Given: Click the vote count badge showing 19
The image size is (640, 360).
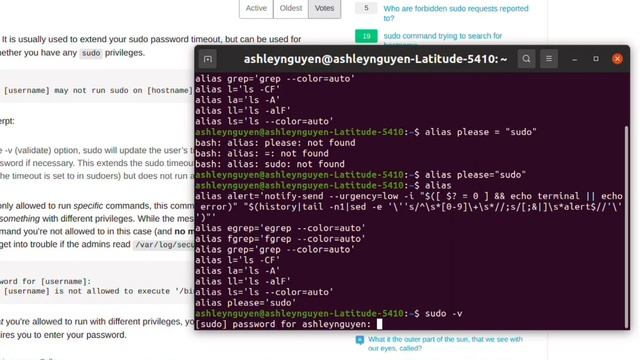Looking at the screenshot, I should click(x=366, y=36).
